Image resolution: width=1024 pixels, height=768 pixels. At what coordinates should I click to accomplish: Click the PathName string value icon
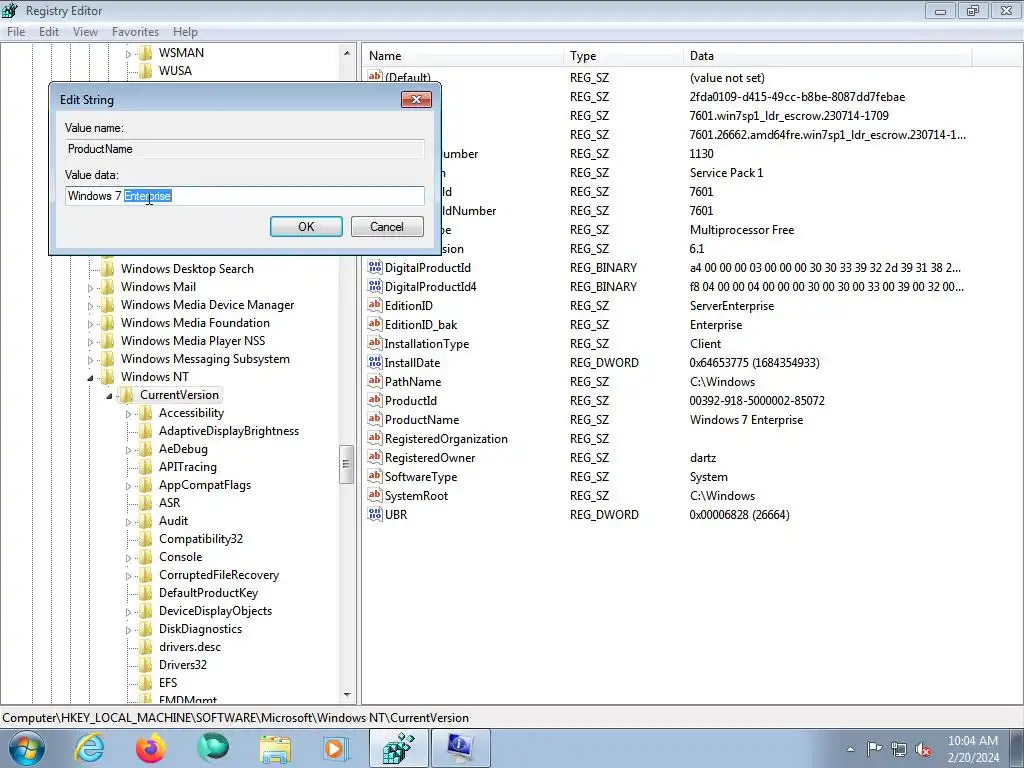coord(375,381)
